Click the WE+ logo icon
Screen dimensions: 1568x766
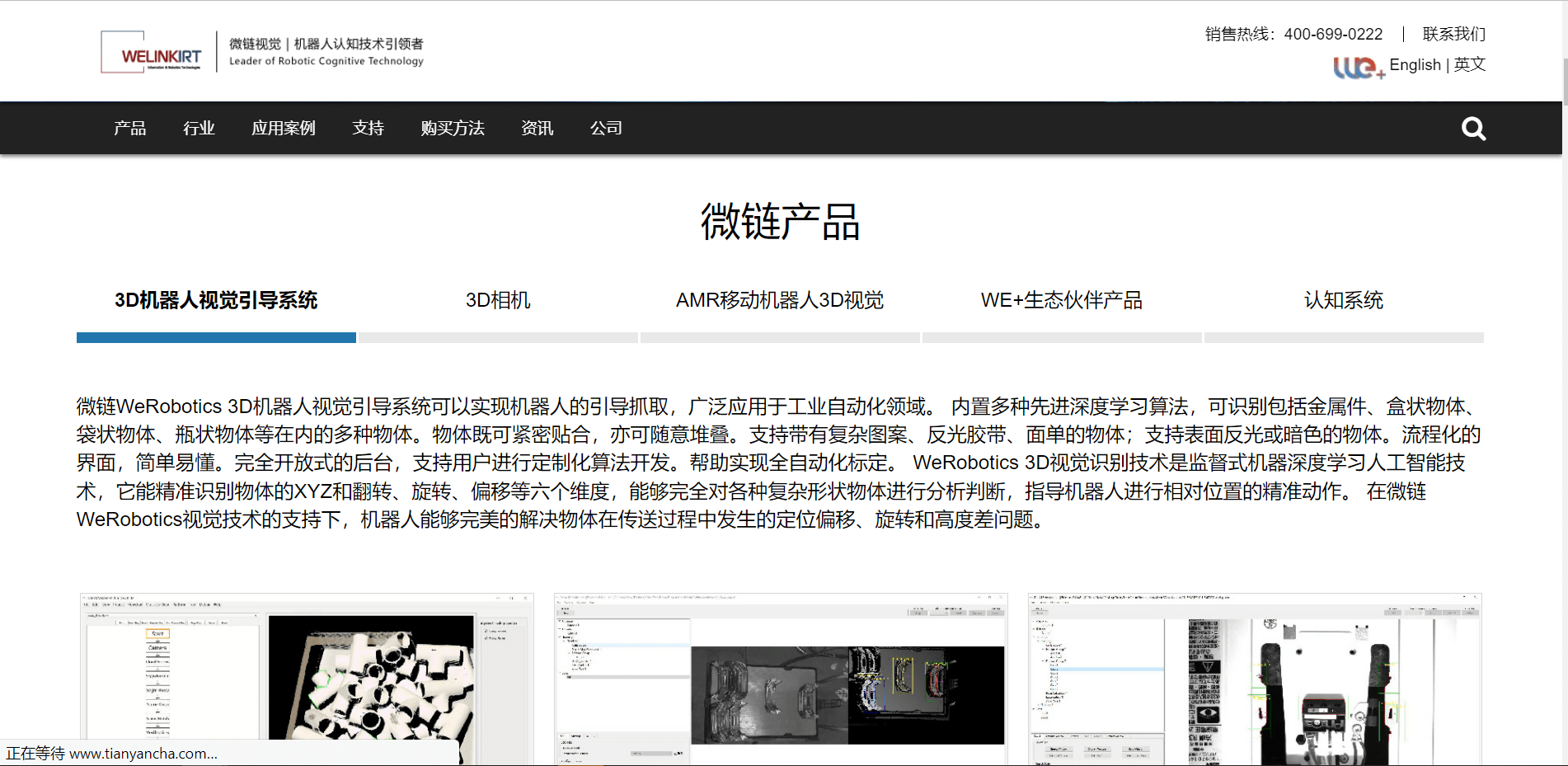(1358, 67)
